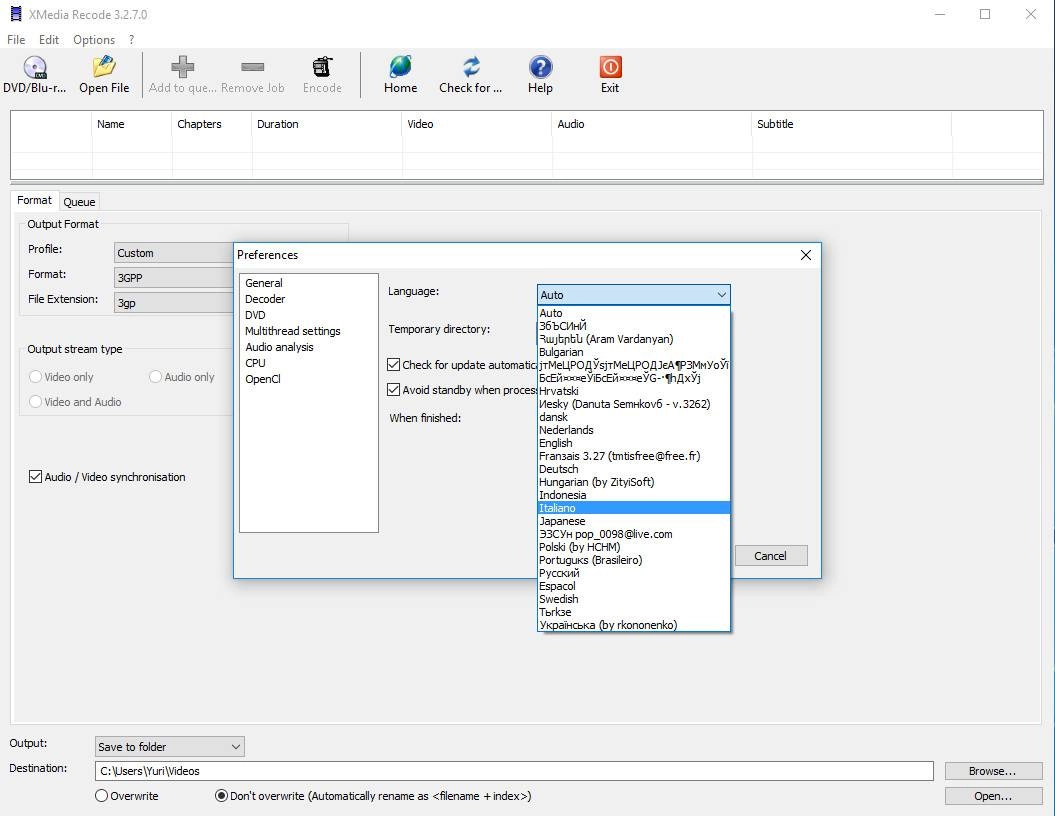Viewport: 1055px width, 816px height.
Task: Select the Audio only radio button
Action: coord(155,377)
